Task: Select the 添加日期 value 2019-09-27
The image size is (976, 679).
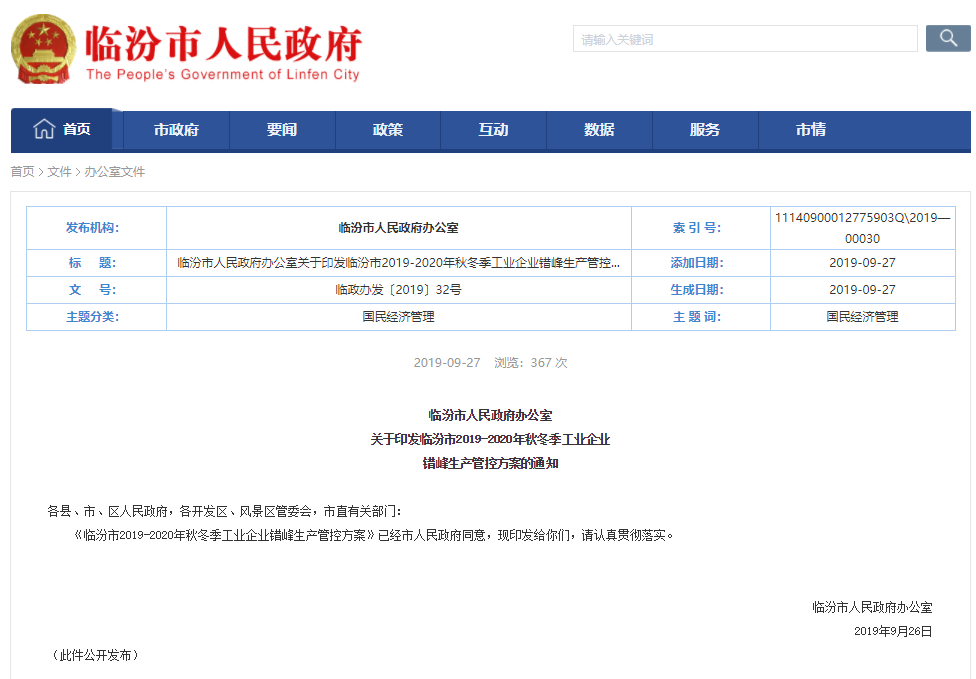Action: click(863, 263)
